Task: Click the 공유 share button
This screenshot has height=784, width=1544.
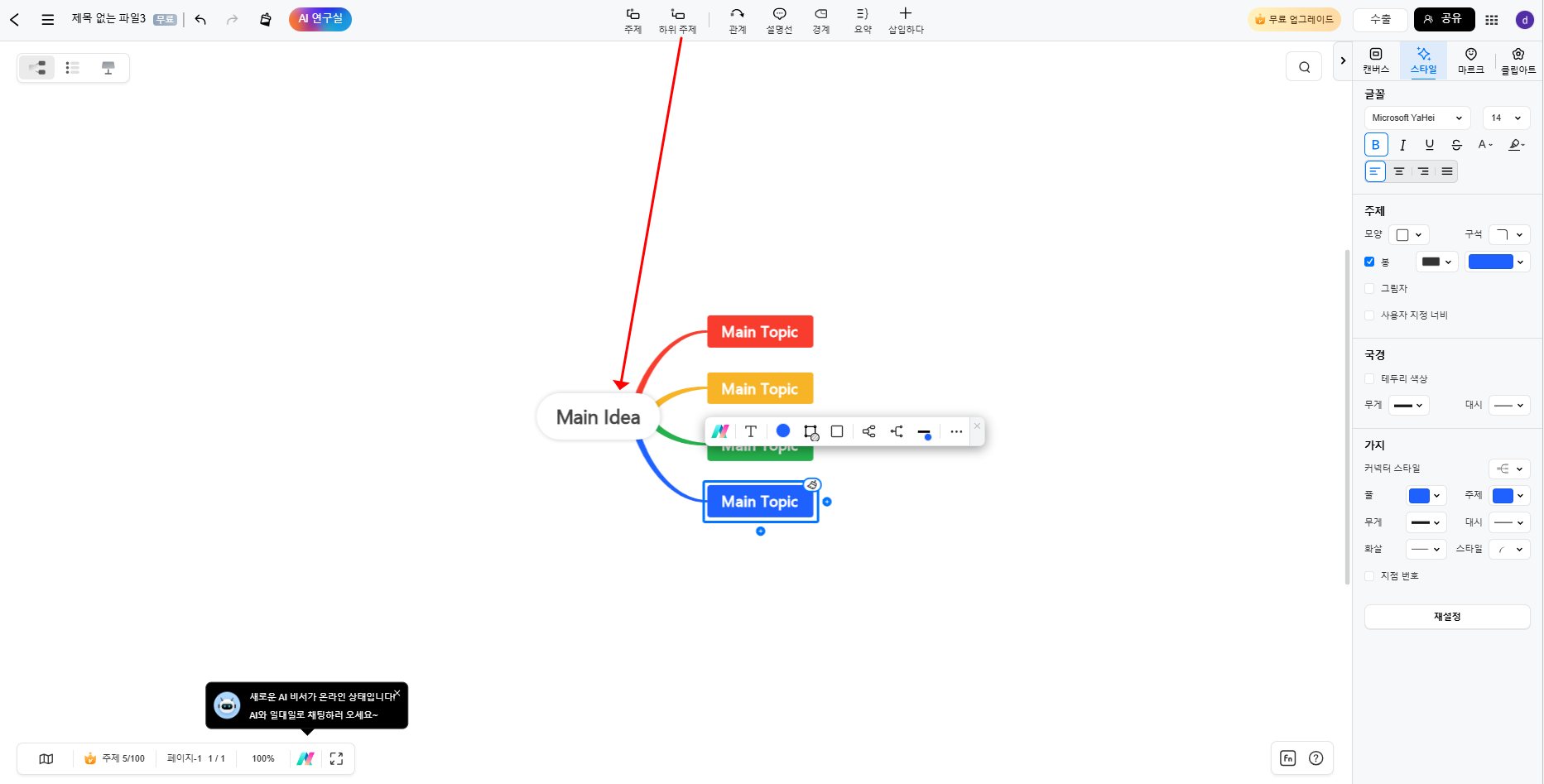Action: coord(1444,19)
